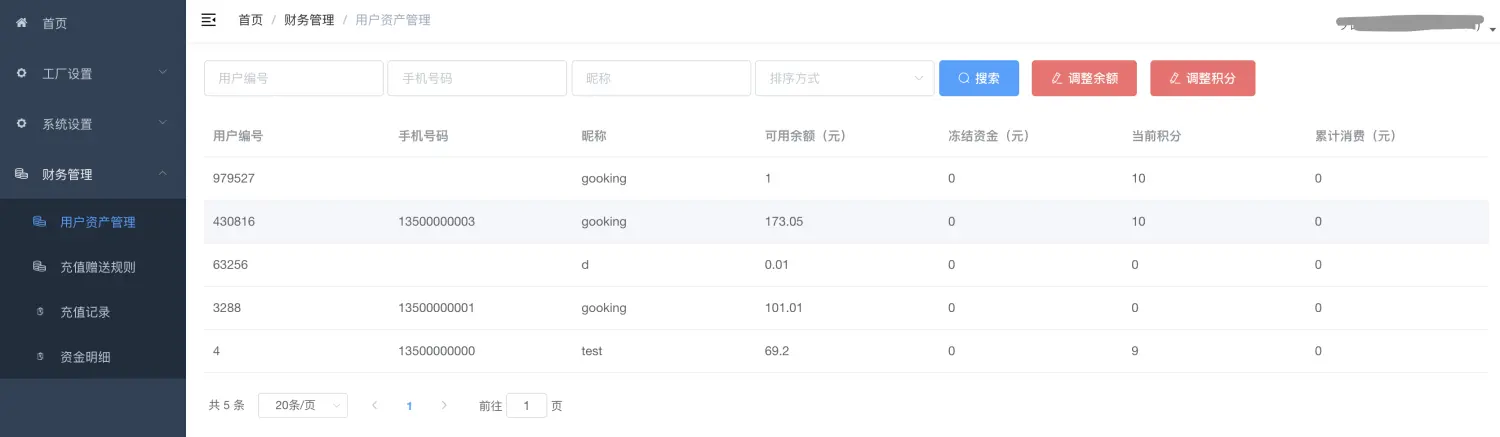Click the 调整余额 button
Image resolution: width=1500 pixels, height=437 pixels.
tap(1084, 78)
